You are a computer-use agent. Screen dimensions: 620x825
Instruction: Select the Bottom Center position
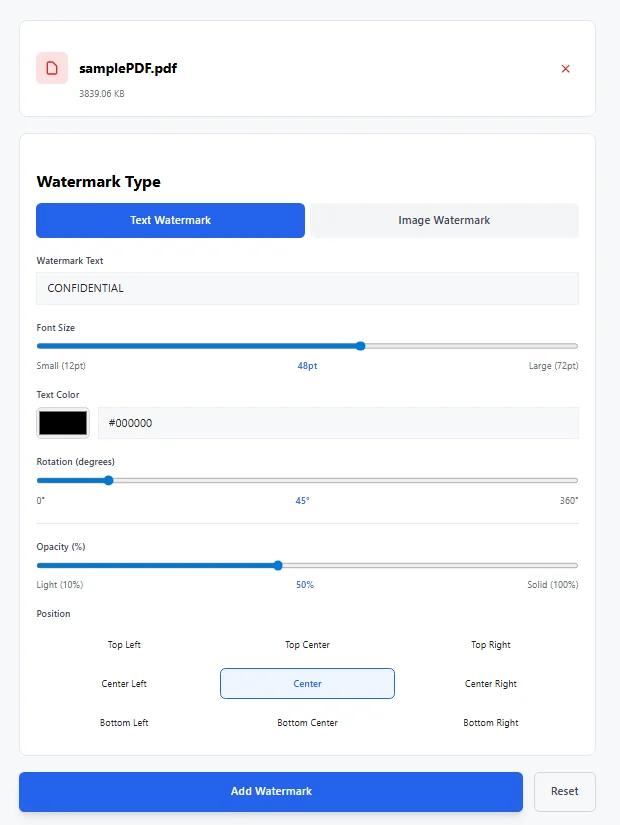307,722
